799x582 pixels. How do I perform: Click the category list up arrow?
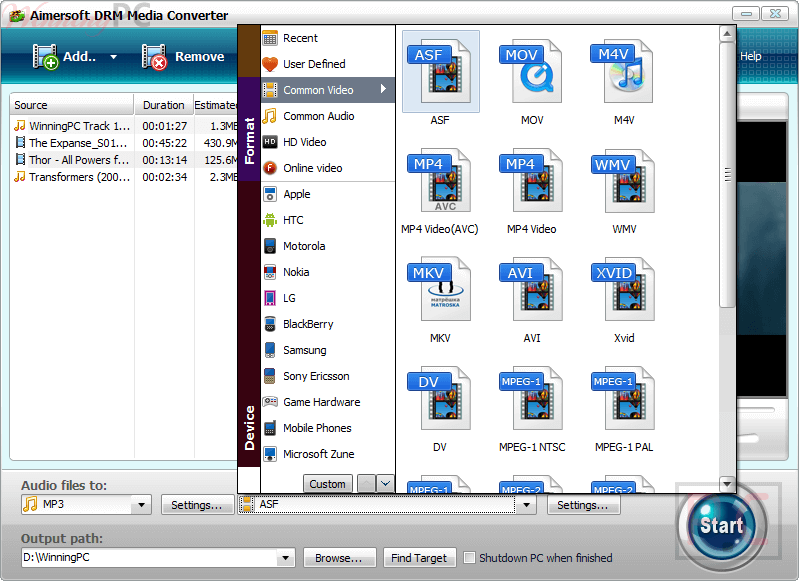coord(366,483)
